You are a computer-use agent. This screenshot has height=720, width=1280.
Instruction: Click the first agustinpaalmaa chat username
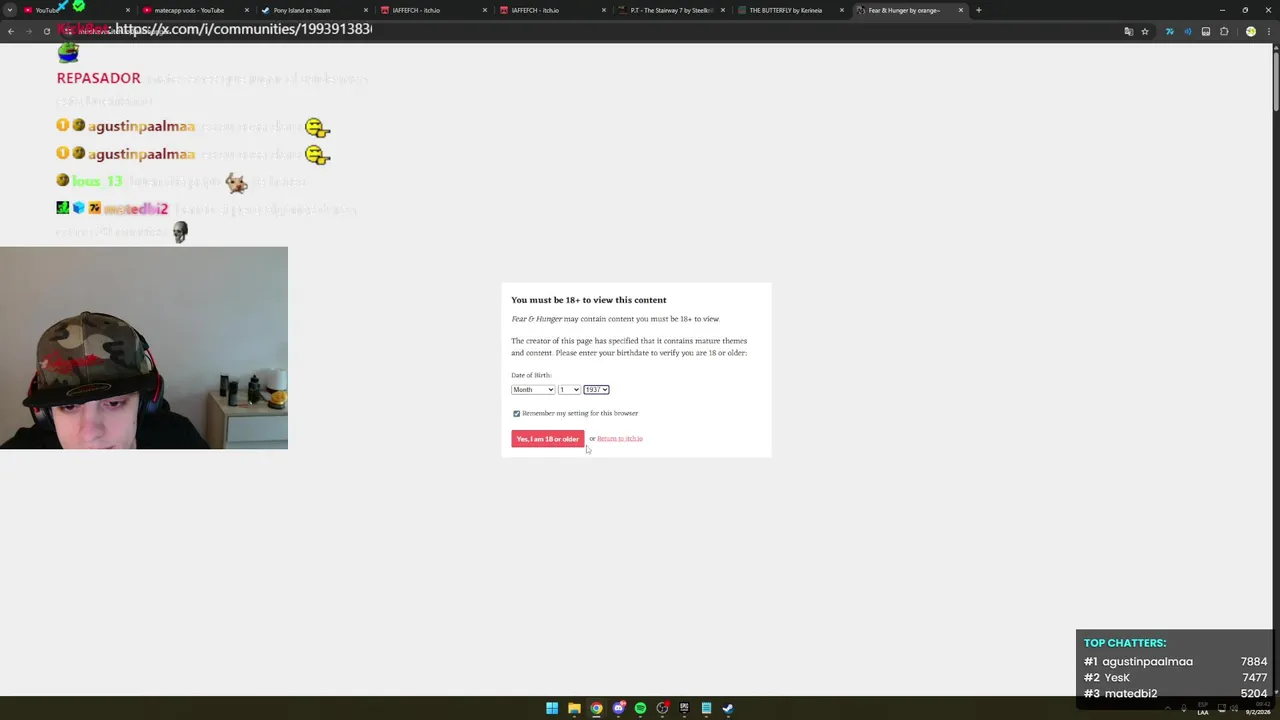[141, 126]
